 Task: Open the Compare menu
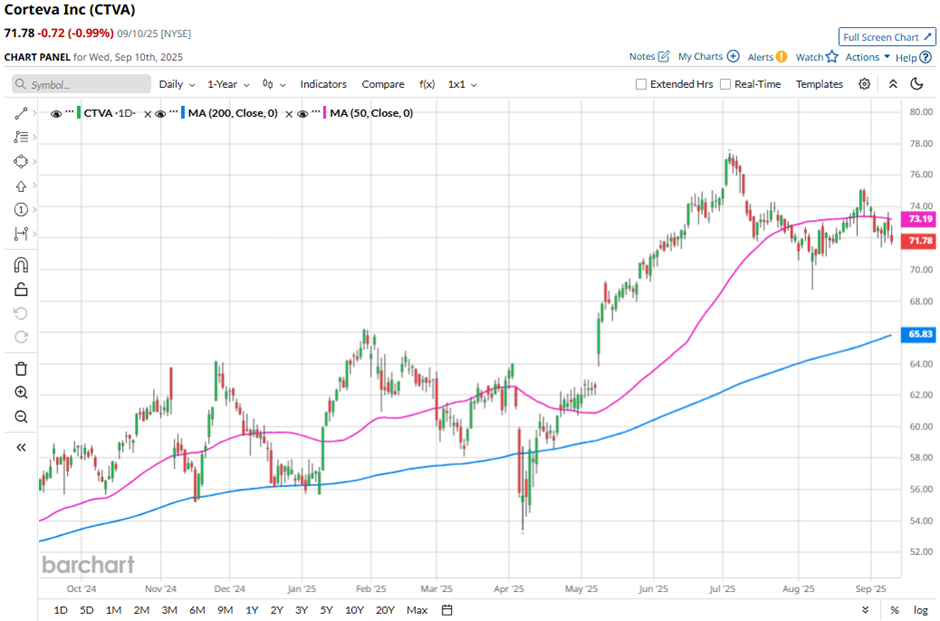(x=383, y=85)
